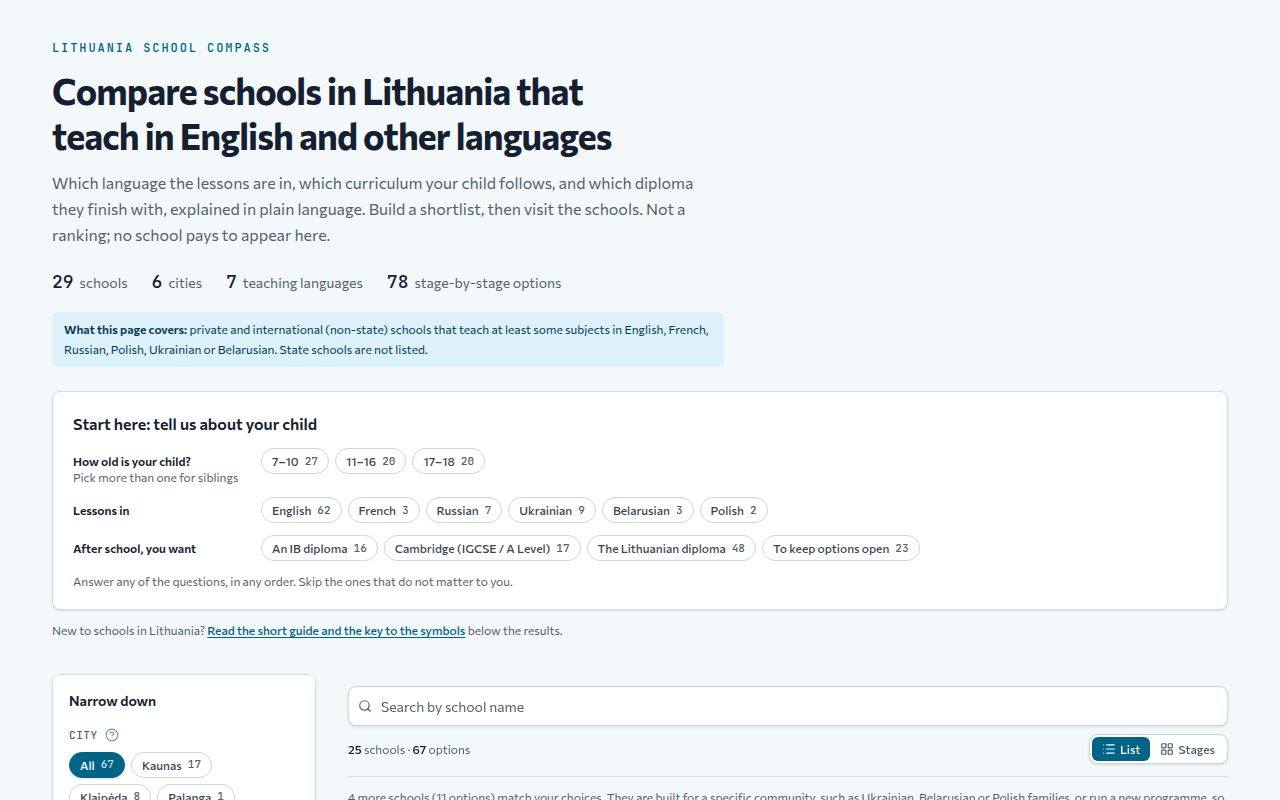This screenshot has width=1280, height=800.
Task: Click the 'Pick more than one for siblings' hint
Action: (x=156, y=478)
